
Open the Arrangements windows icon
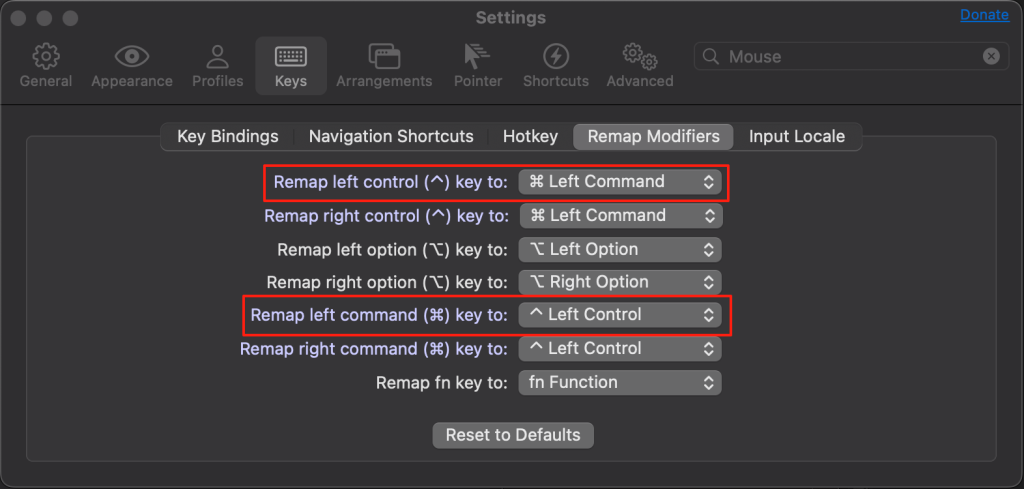[384, 57]
